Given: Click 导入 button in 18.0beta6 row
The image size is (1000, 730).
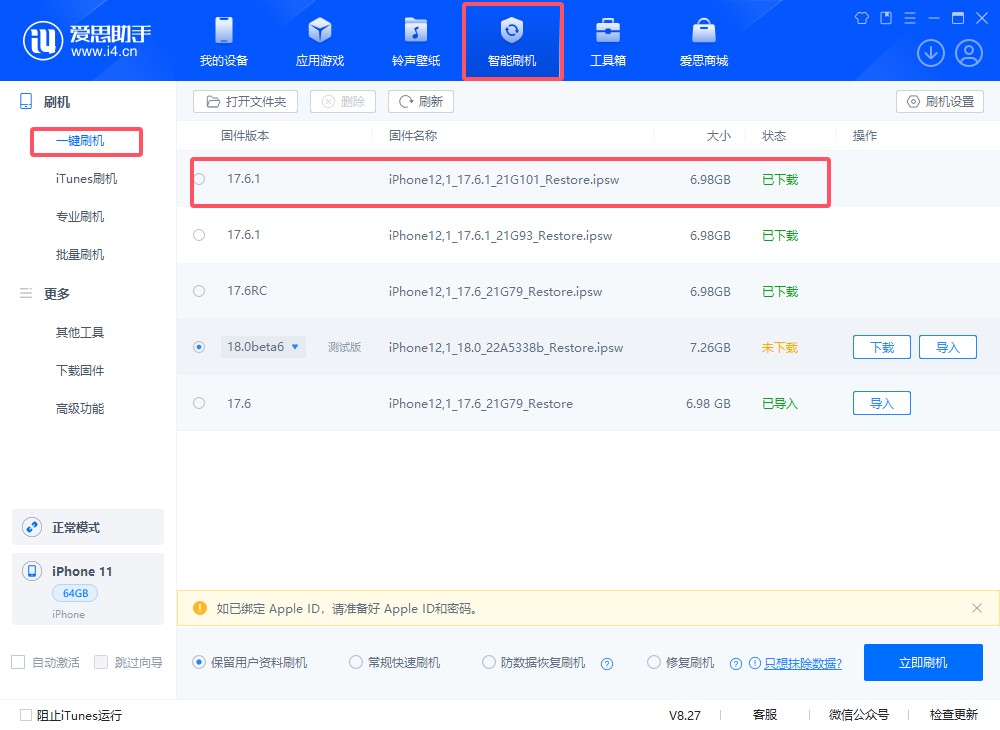Looking at the screenshot, I should [948, 347].
